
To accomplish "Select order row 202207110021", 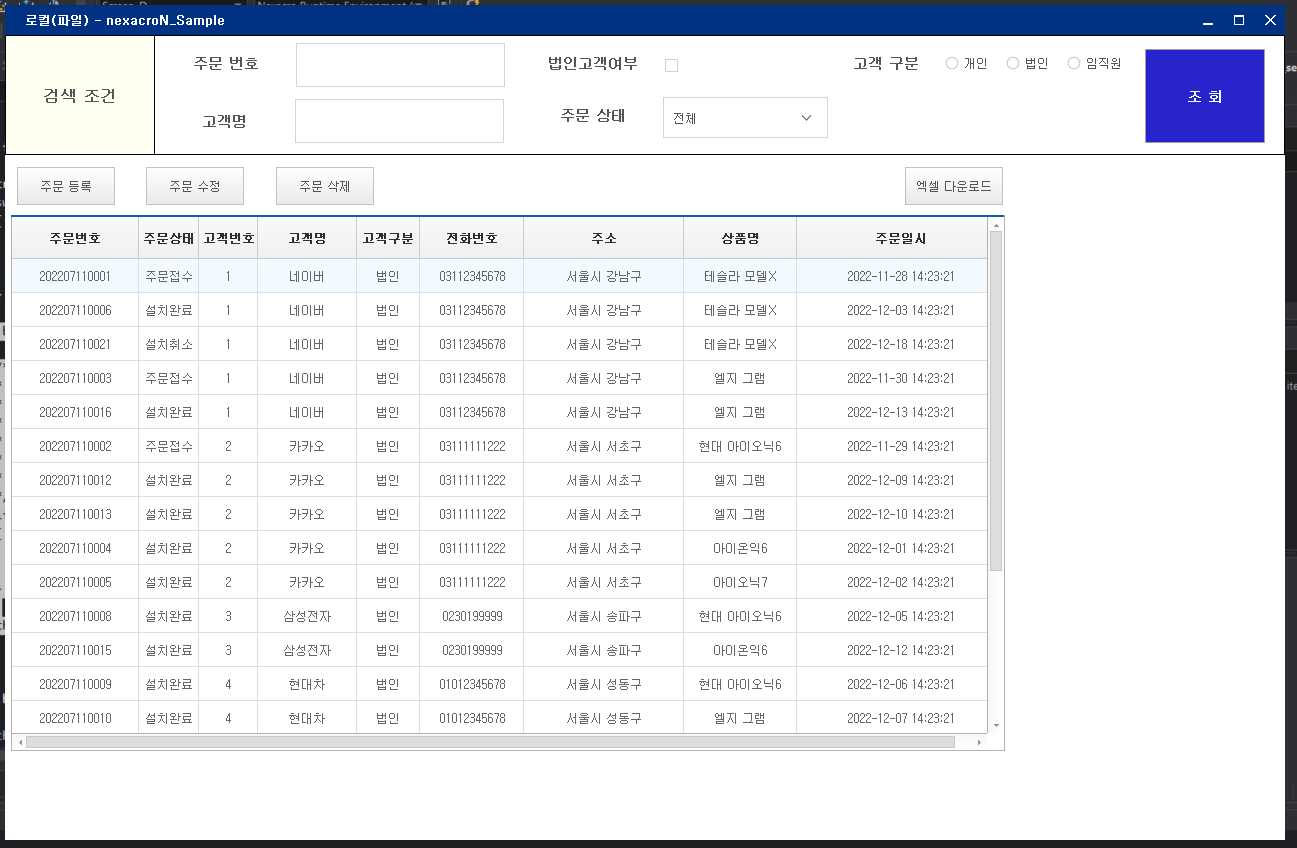I will pos(499,344).
